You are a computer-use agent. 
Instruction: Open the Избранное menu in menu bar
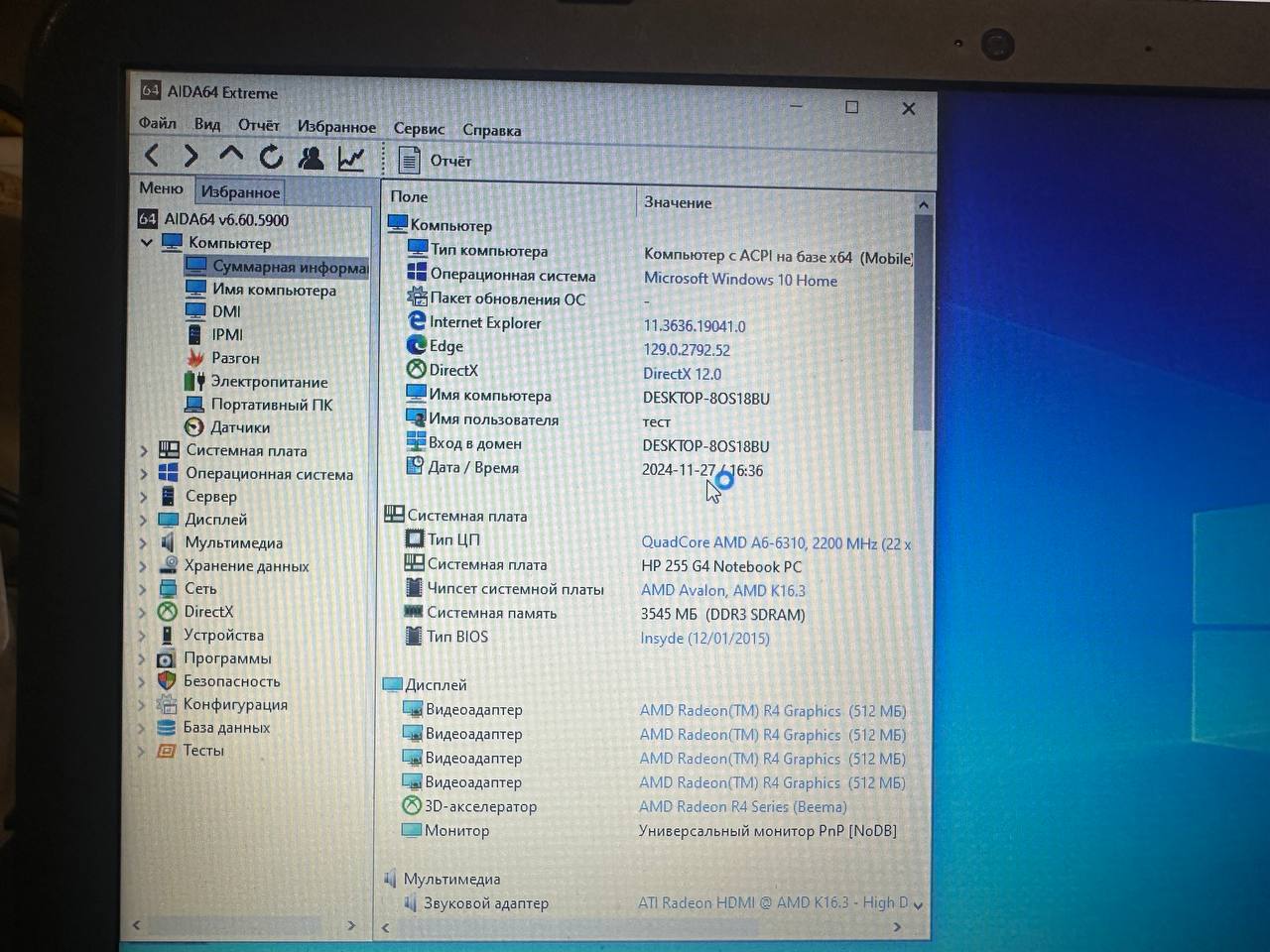point(336,127)
